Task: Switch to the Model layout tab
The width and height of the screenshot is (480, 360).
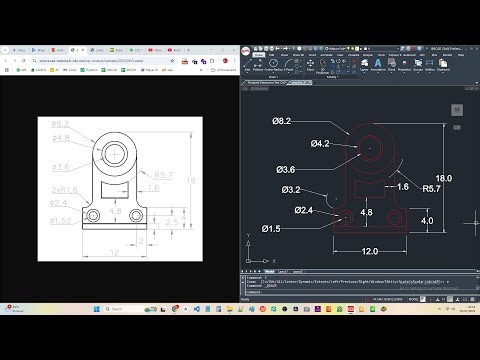Action: point(269,271)
